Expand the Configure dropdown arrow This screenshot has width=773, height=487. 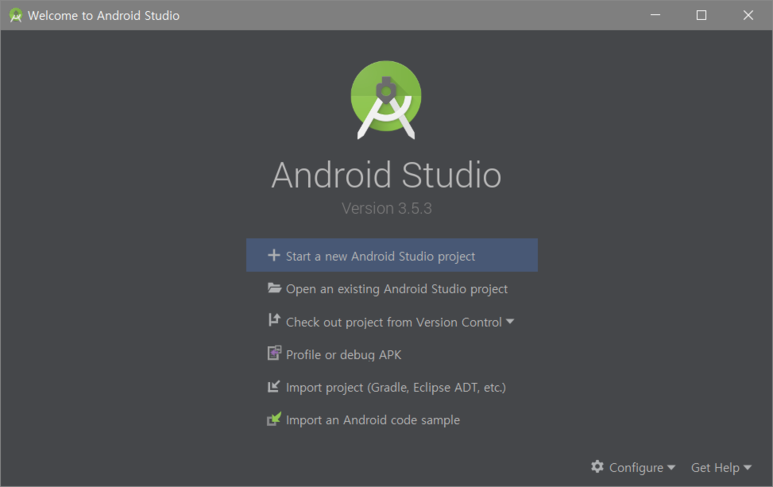tap(671, 467)
